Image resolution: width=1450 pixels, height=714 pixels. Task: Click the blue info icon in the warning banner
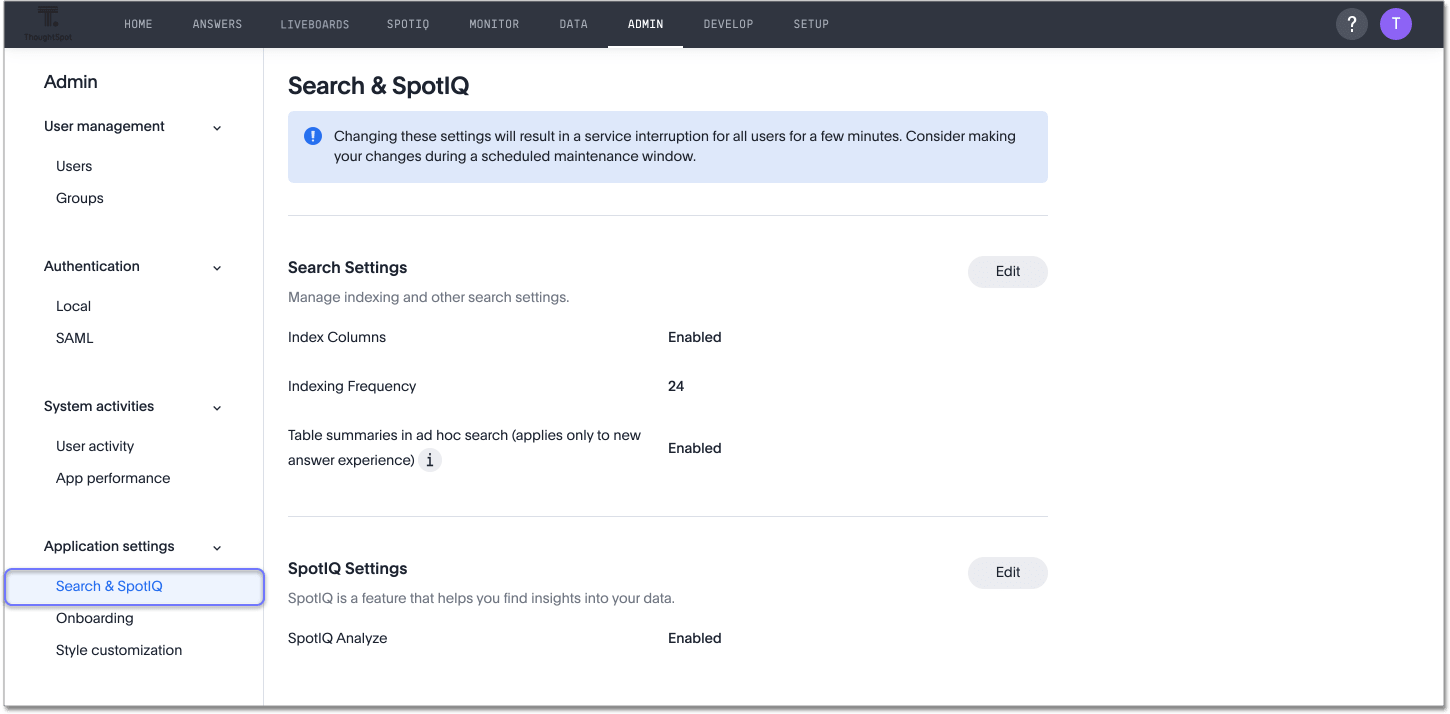pos(312,136)
